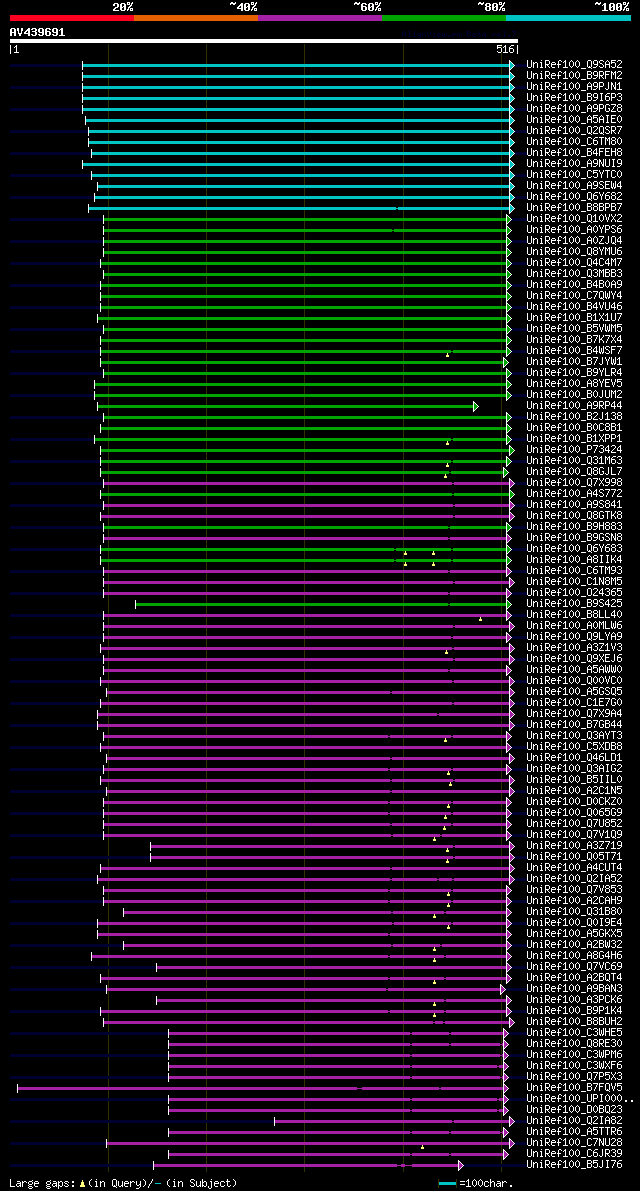Viewport: 640px width, 1191px height.
Task: Click label UniRef100_Q31M63
Action: (574, 461)
